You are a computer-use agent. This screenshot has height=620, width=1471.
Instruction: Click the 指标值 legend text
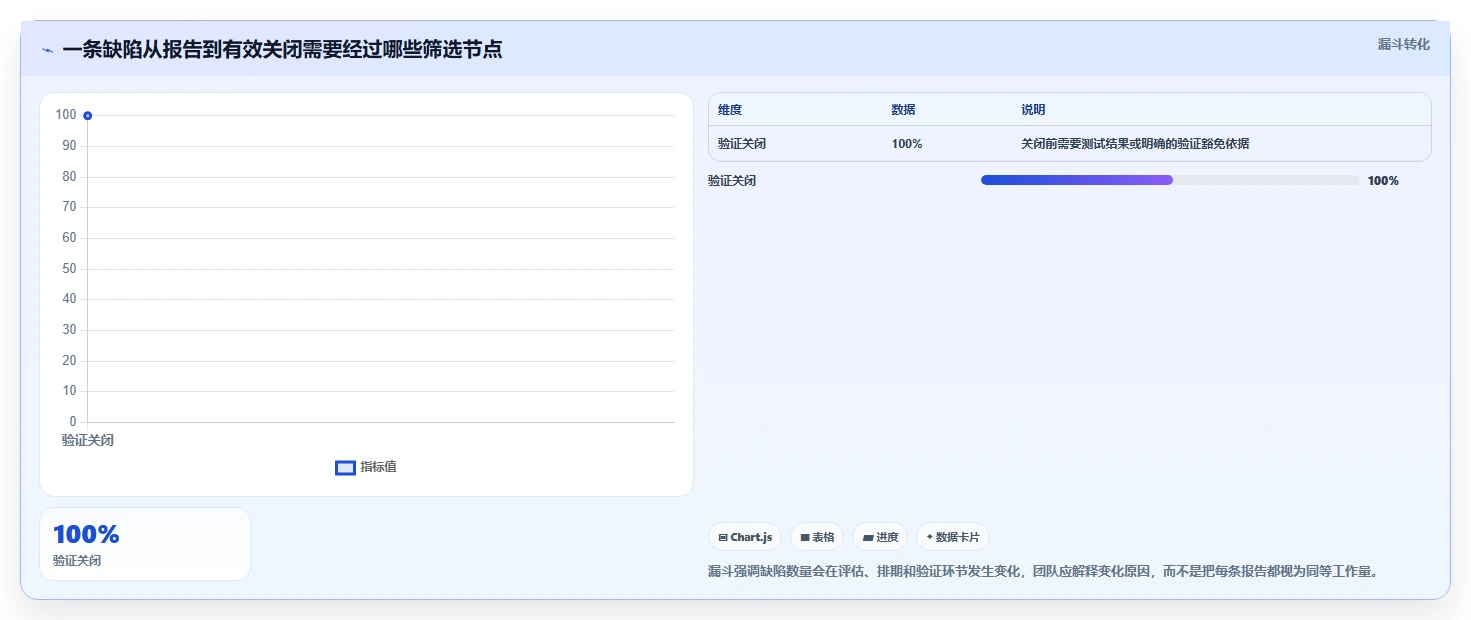point(379,467)
